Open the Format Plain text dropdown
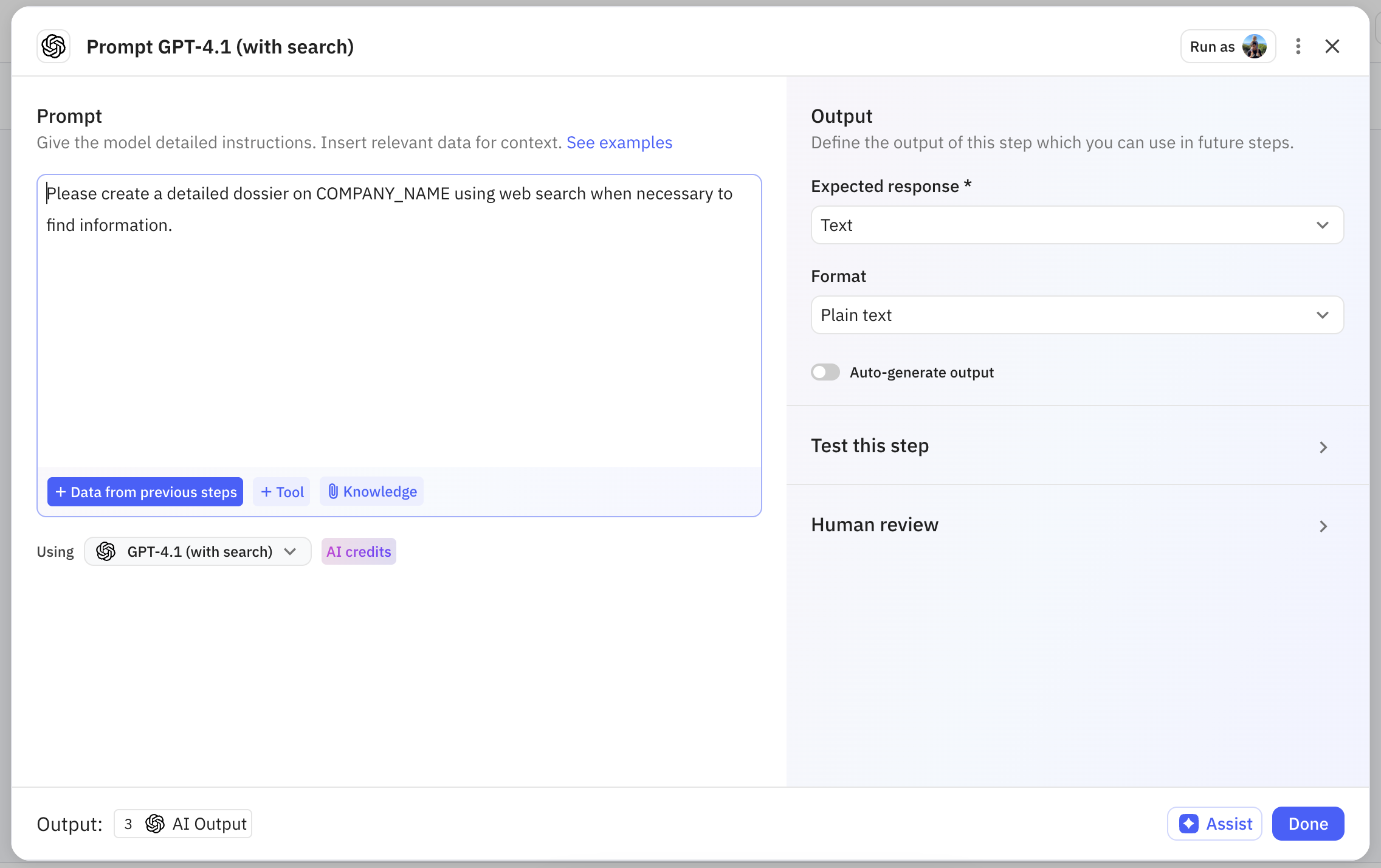This screenshot has width=1381, height=868. pos(1076,315)
